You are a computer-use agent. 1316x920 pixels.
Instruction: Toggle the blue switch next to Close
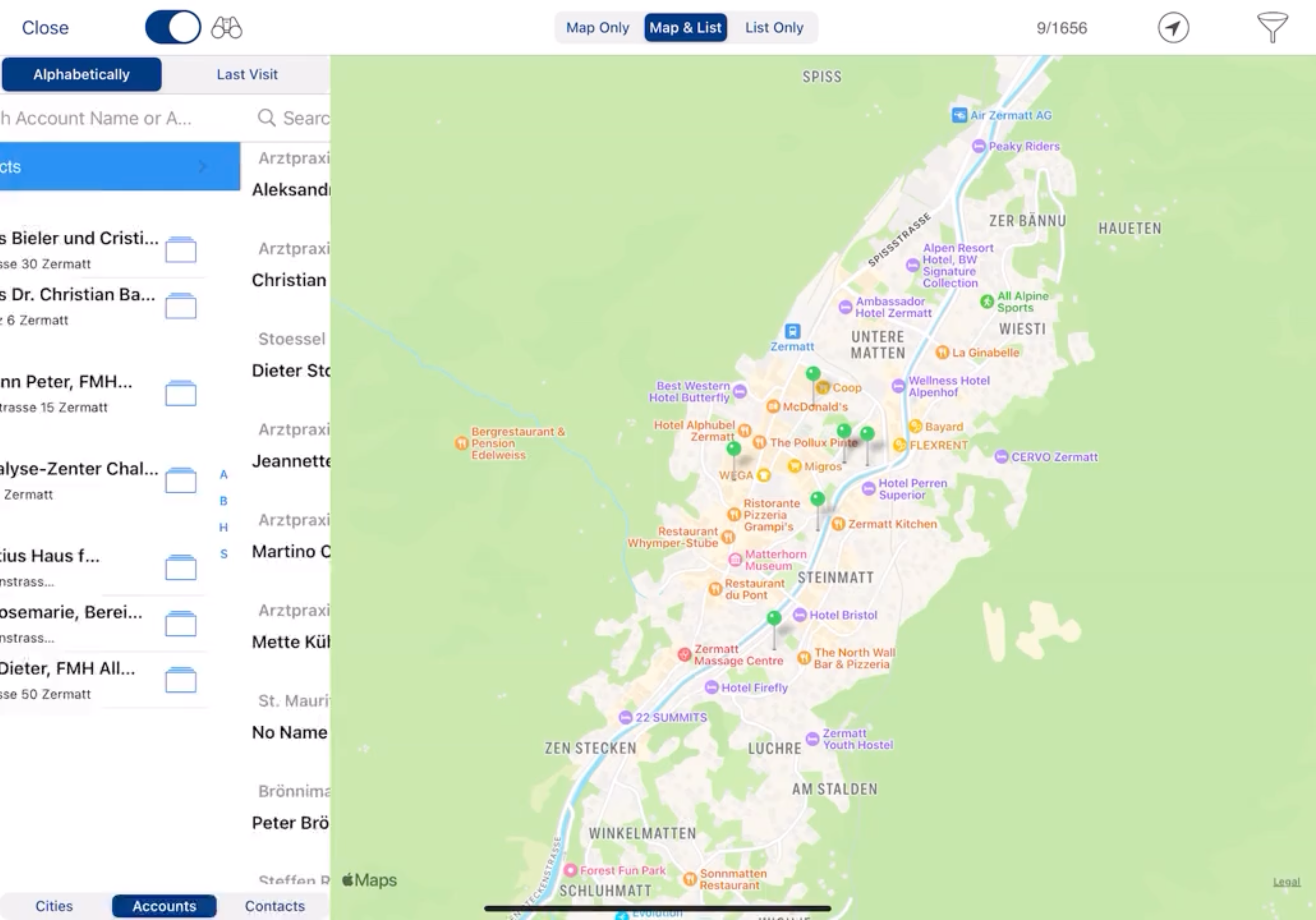click(173, 27)
